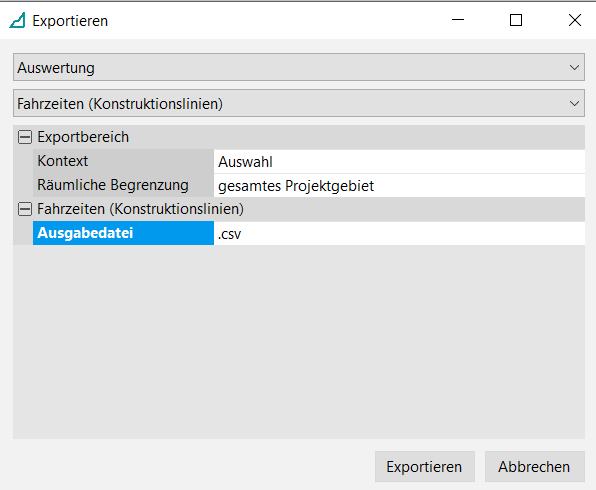Click the Exportieren button
The image size is (596, 490).
[x=425, y=466]
